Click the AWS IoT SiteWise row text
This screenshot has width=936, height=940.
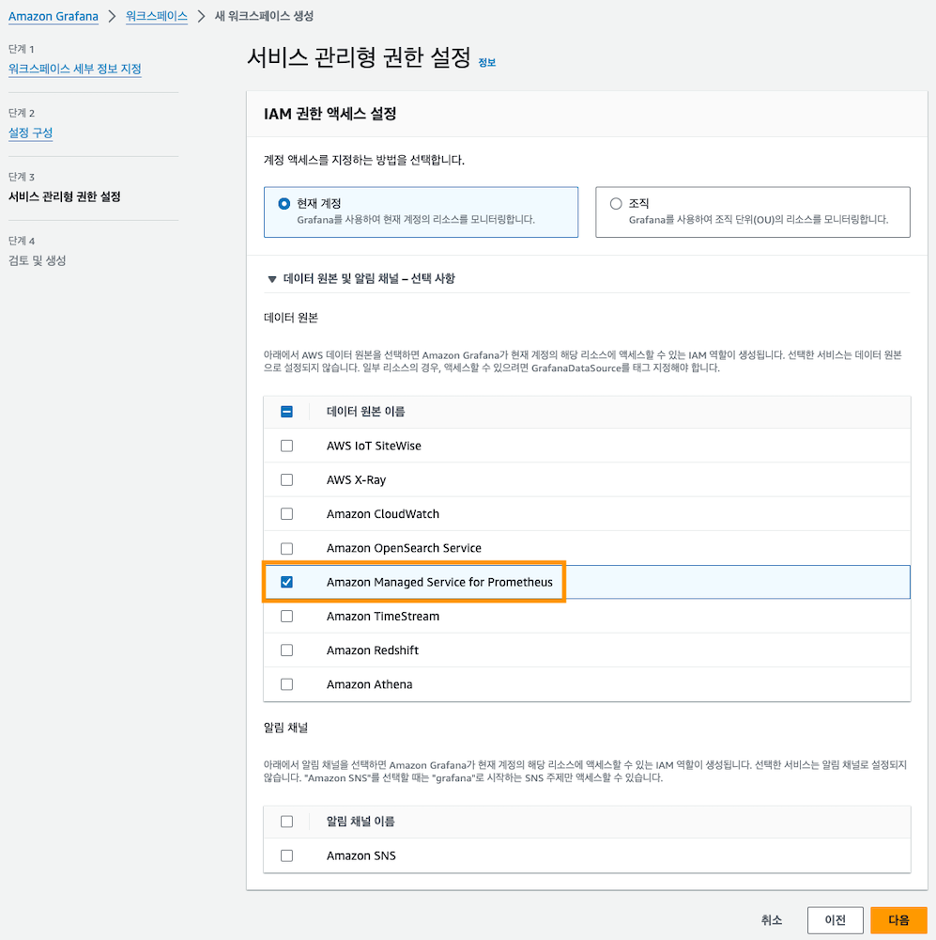pyautogui.click(x=374, y=446)
